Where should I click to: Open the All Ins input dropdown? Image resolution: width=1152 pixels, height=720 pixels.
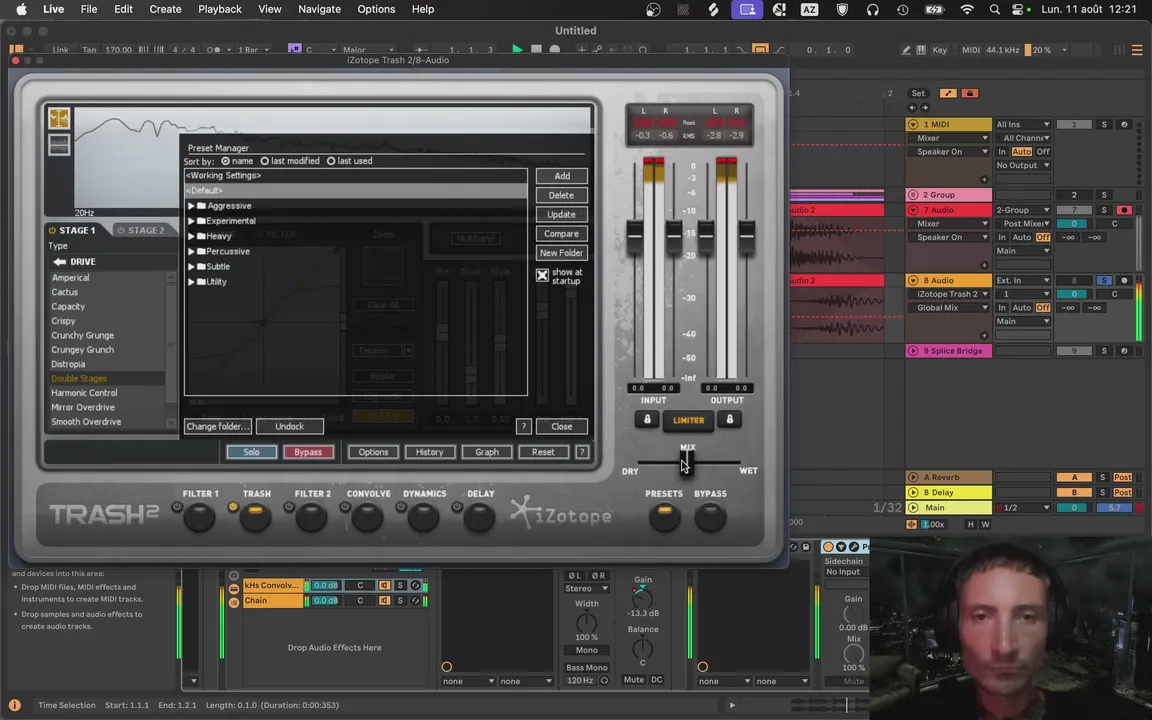(1023, 124)
